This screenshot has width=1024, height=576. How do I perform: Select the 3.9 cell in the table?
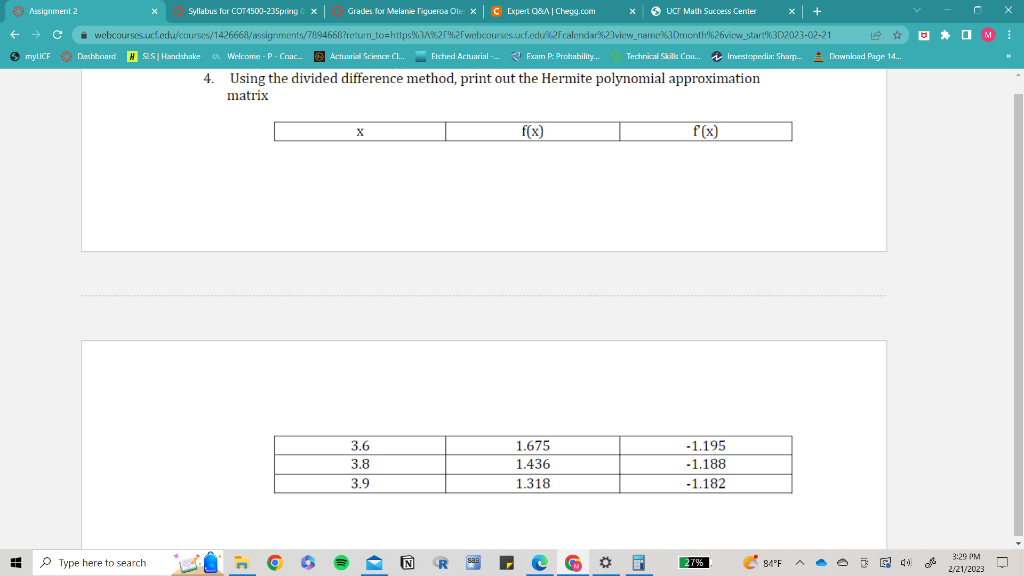(x=360, y=483)
